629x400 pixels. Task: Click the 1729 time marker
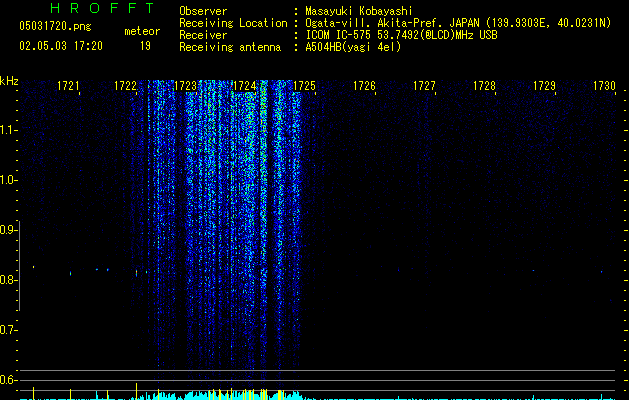[544, 86]
